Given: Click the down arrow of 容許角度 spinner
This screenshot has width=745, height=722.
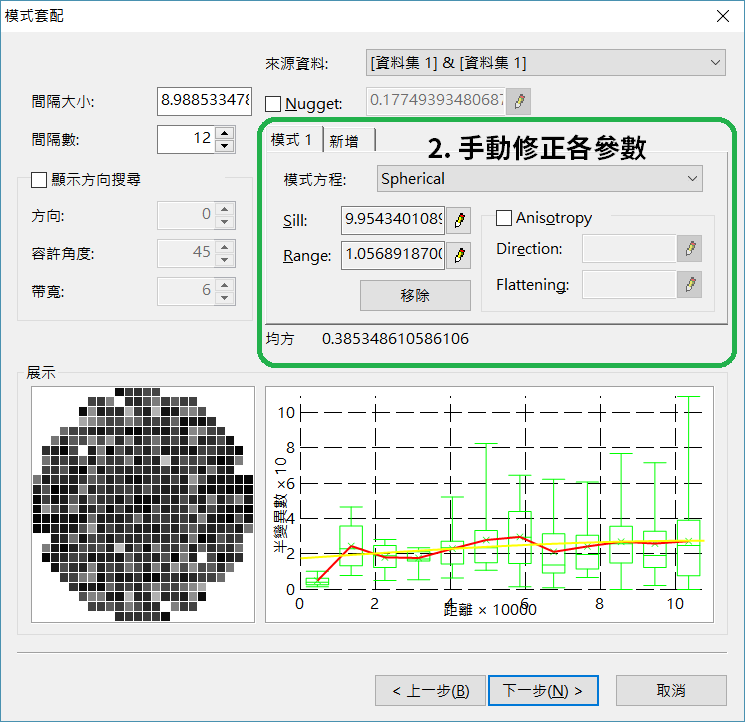Looking at the screenshot, I should tap(225, 260).
